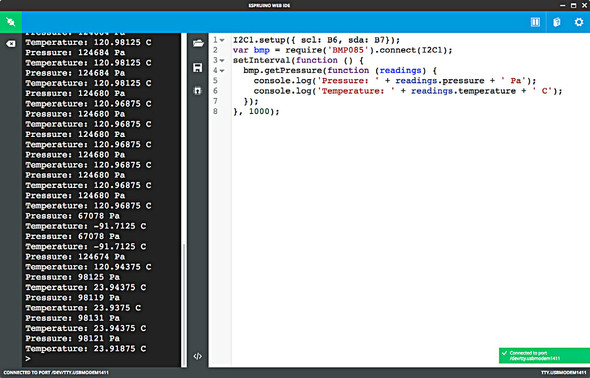Send code to Espruino with the chip icon

tap(198, 91)
